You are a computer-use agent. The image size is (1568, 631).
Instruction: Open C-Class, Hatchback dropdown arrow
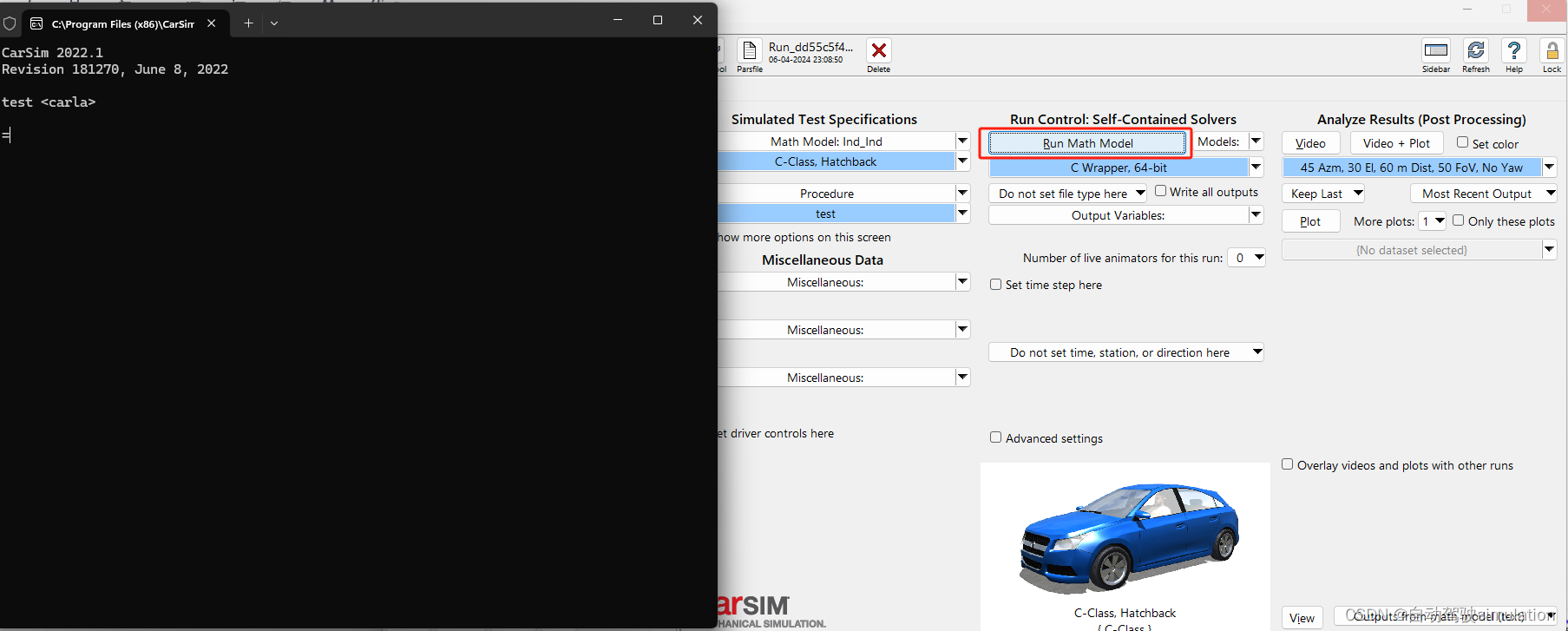click(962, 161)
